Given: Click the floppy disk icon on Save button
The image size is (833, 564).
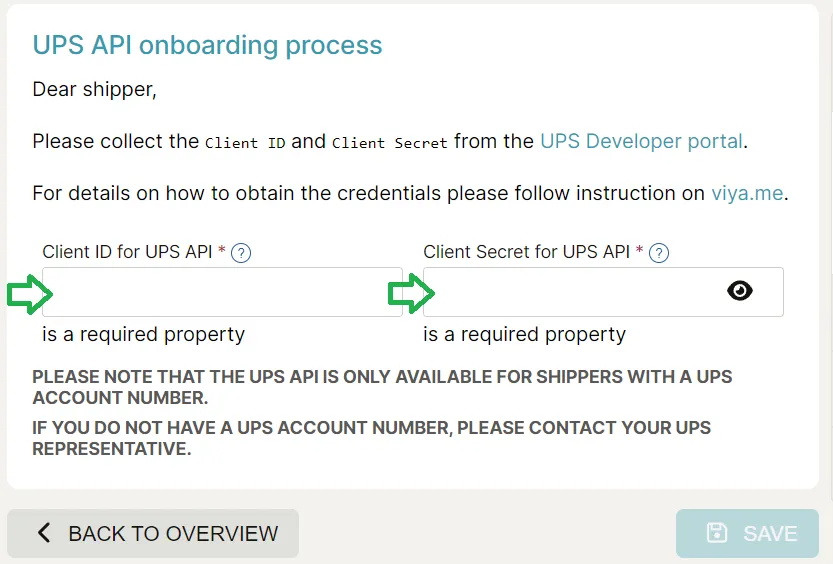Looking at the screenshot, I should click(717, 533).
